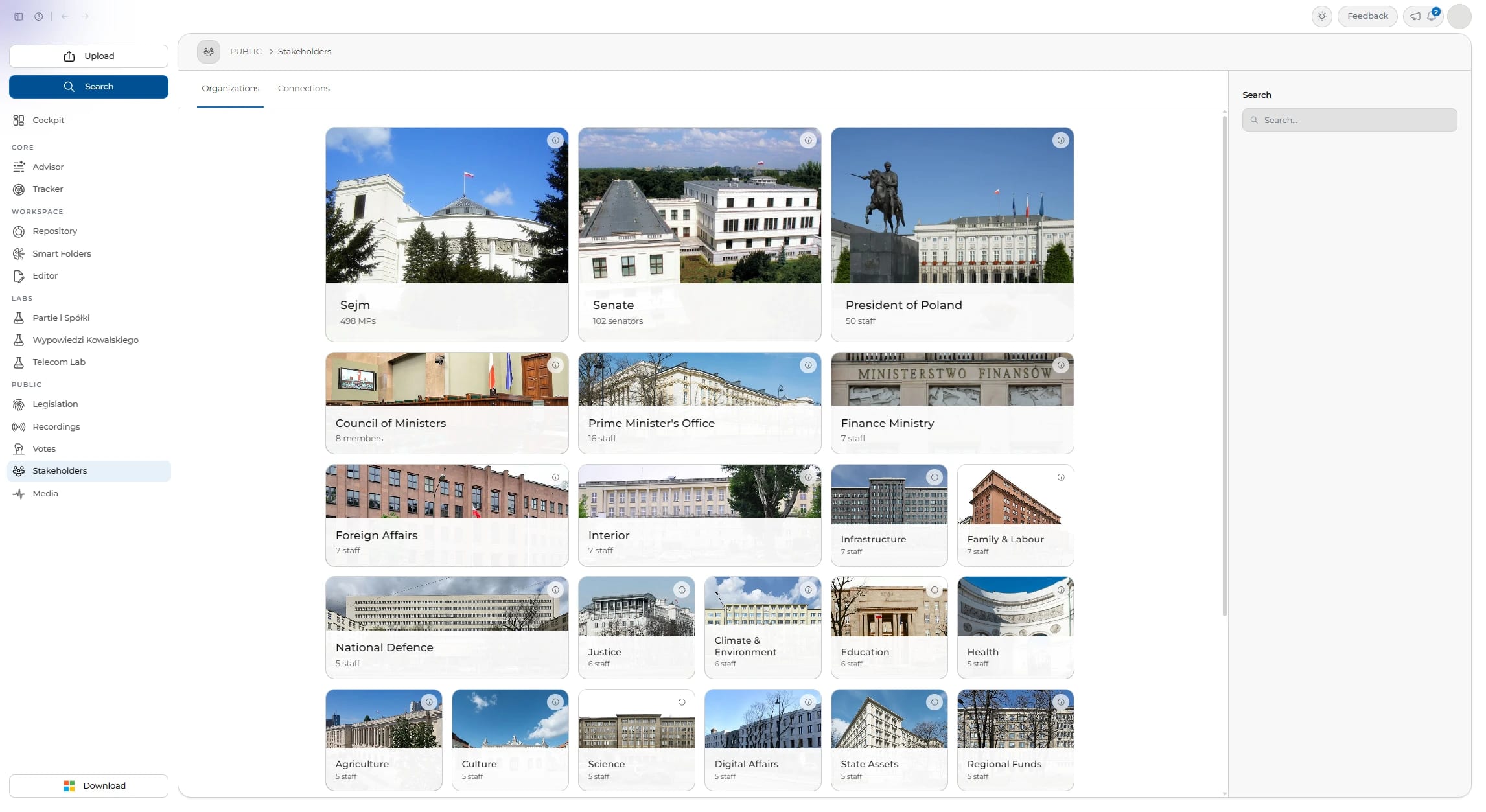Select the Organizations tab
Image resolution: width=1486 pixels, height=812 pixels.
point(230,88)
